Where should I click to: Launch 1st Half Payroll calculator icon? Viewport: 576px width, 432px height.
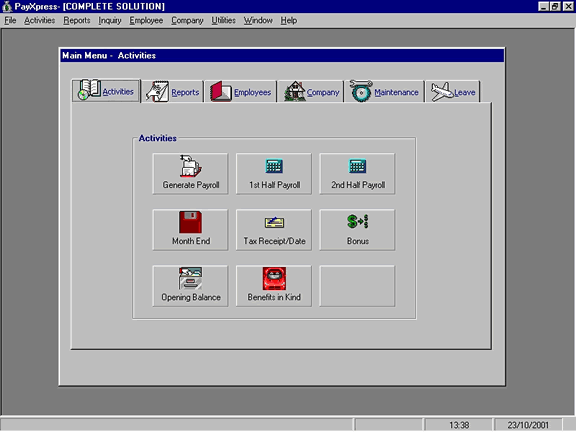tap(274, 166)
